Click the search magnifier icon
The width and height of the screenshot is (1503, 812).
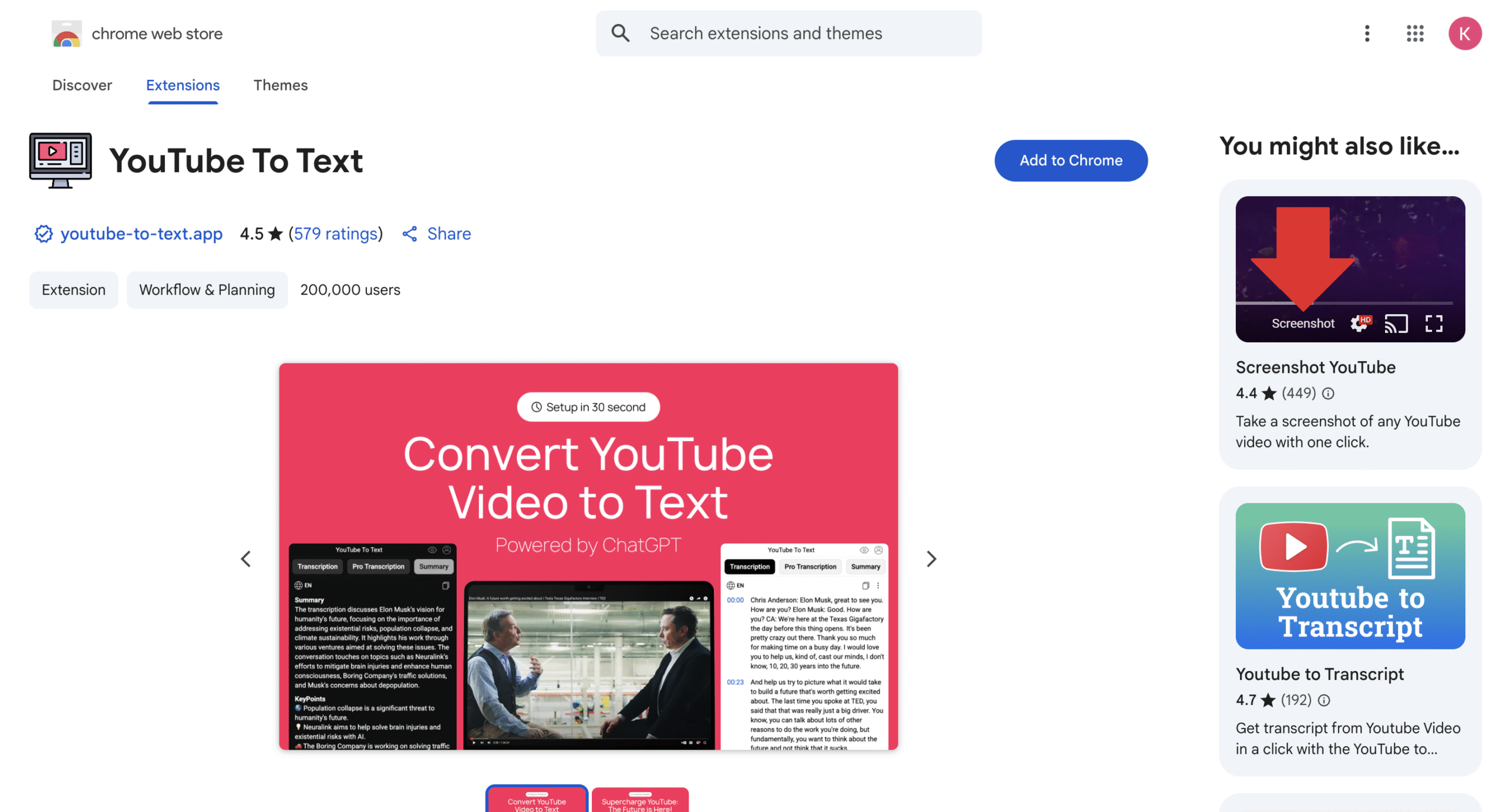pos(620,33)
